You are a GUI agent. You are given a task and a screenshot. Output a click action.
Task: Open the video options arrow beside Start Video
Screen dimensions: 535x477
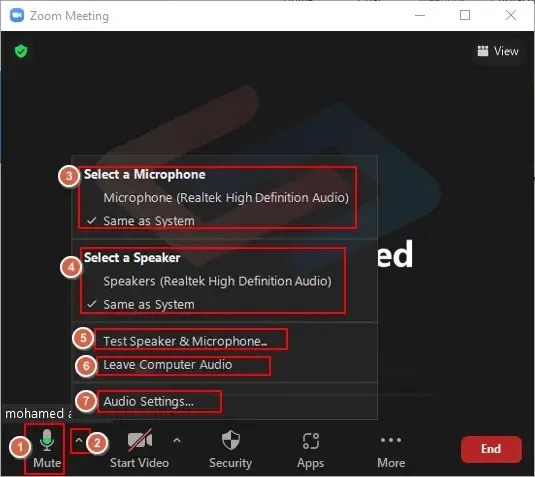point(176,440)
